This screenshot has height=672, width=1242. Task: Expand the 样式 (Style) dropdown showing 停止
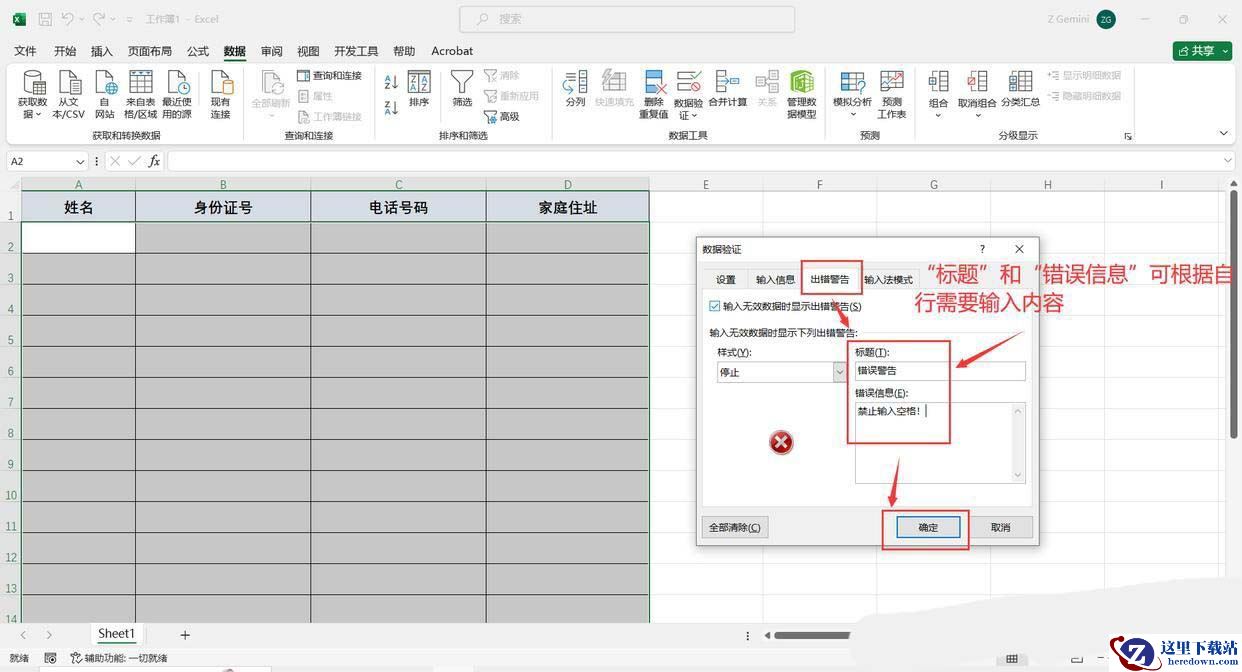pyautogui.click(x=840, y=372)
